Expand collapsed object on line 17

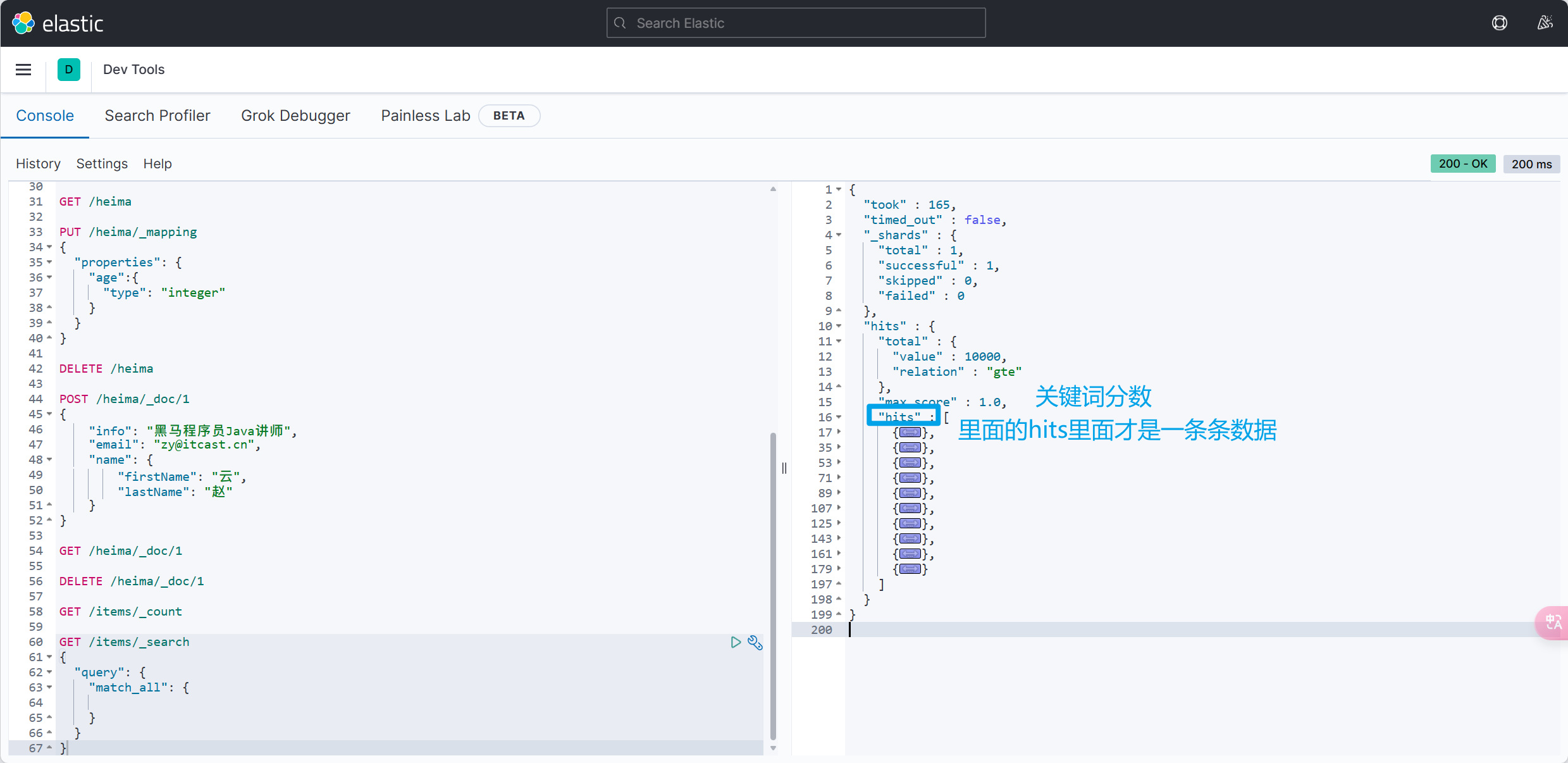coord(839,432)
